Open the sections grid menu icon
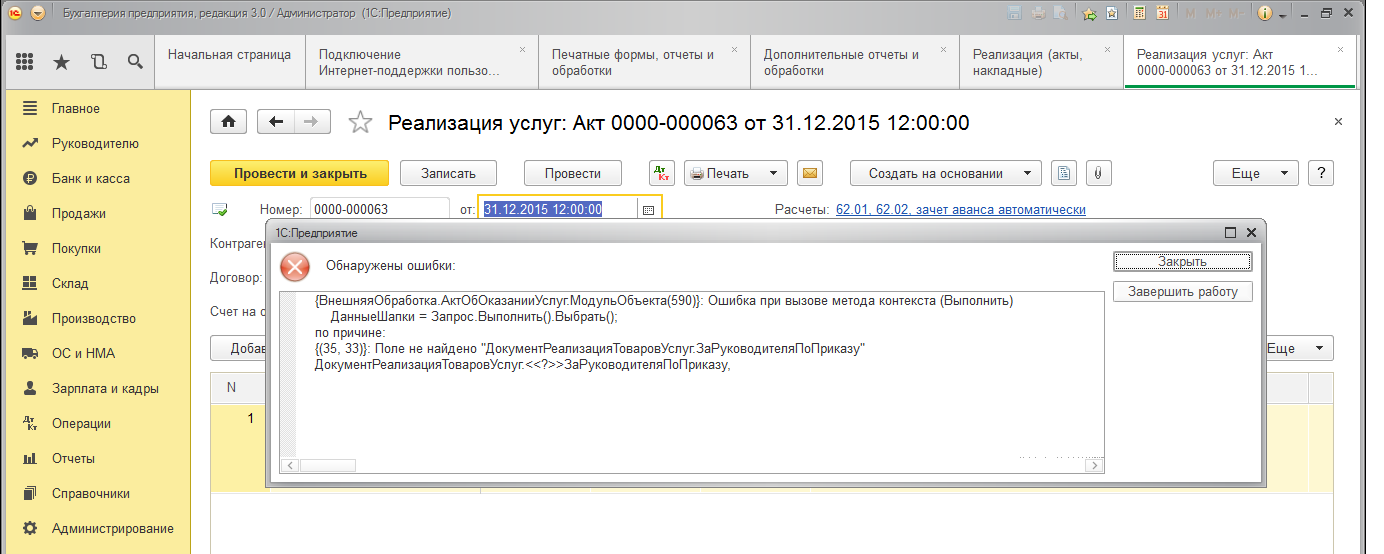Screen dimensions: 1384x554 (25, 62)
